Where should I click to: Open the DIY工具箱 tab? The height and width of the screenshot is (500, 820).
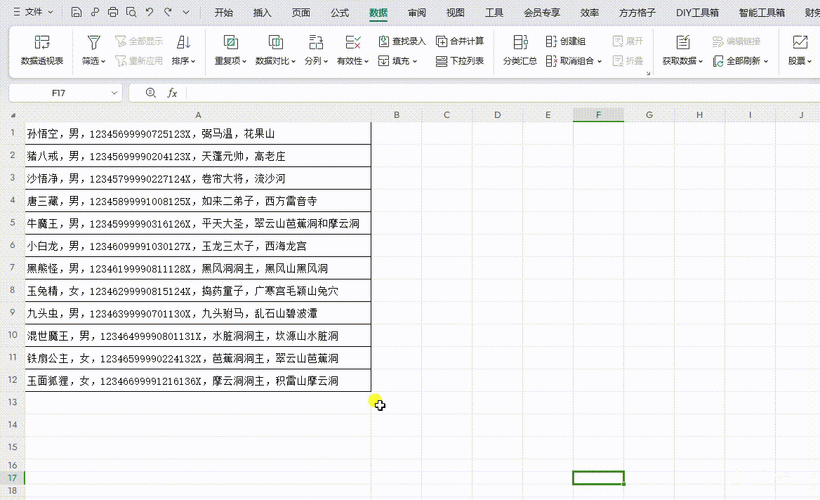coord(697,13)
